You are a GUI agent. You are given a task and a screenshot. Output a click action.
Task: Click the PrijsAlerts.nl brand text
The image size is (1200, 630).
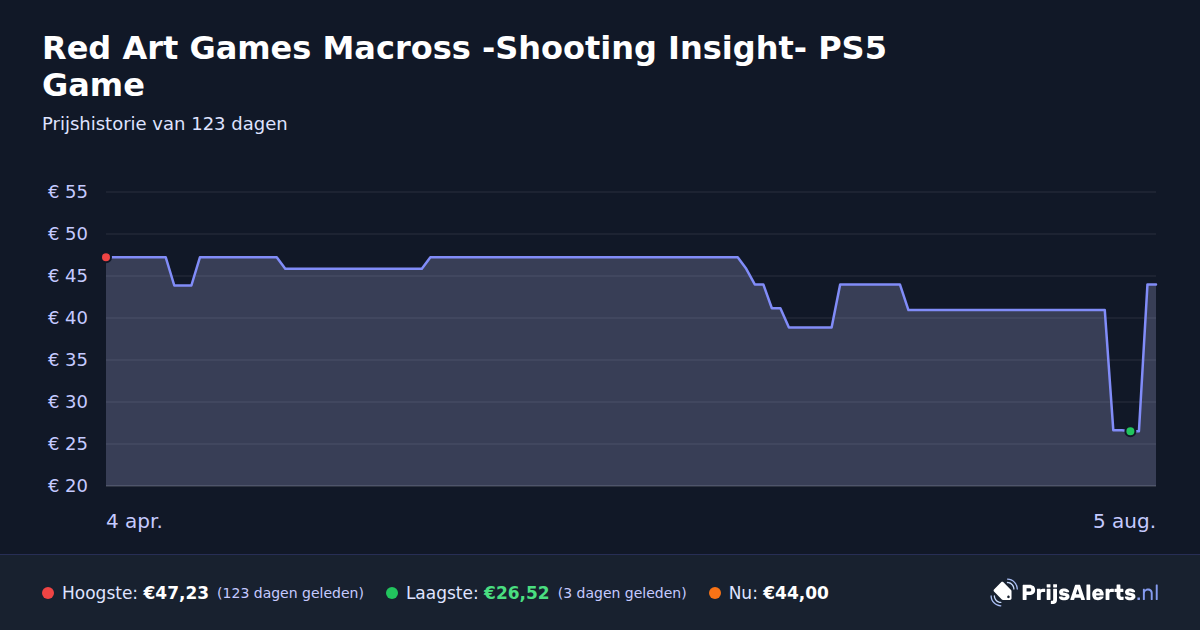1090,593
